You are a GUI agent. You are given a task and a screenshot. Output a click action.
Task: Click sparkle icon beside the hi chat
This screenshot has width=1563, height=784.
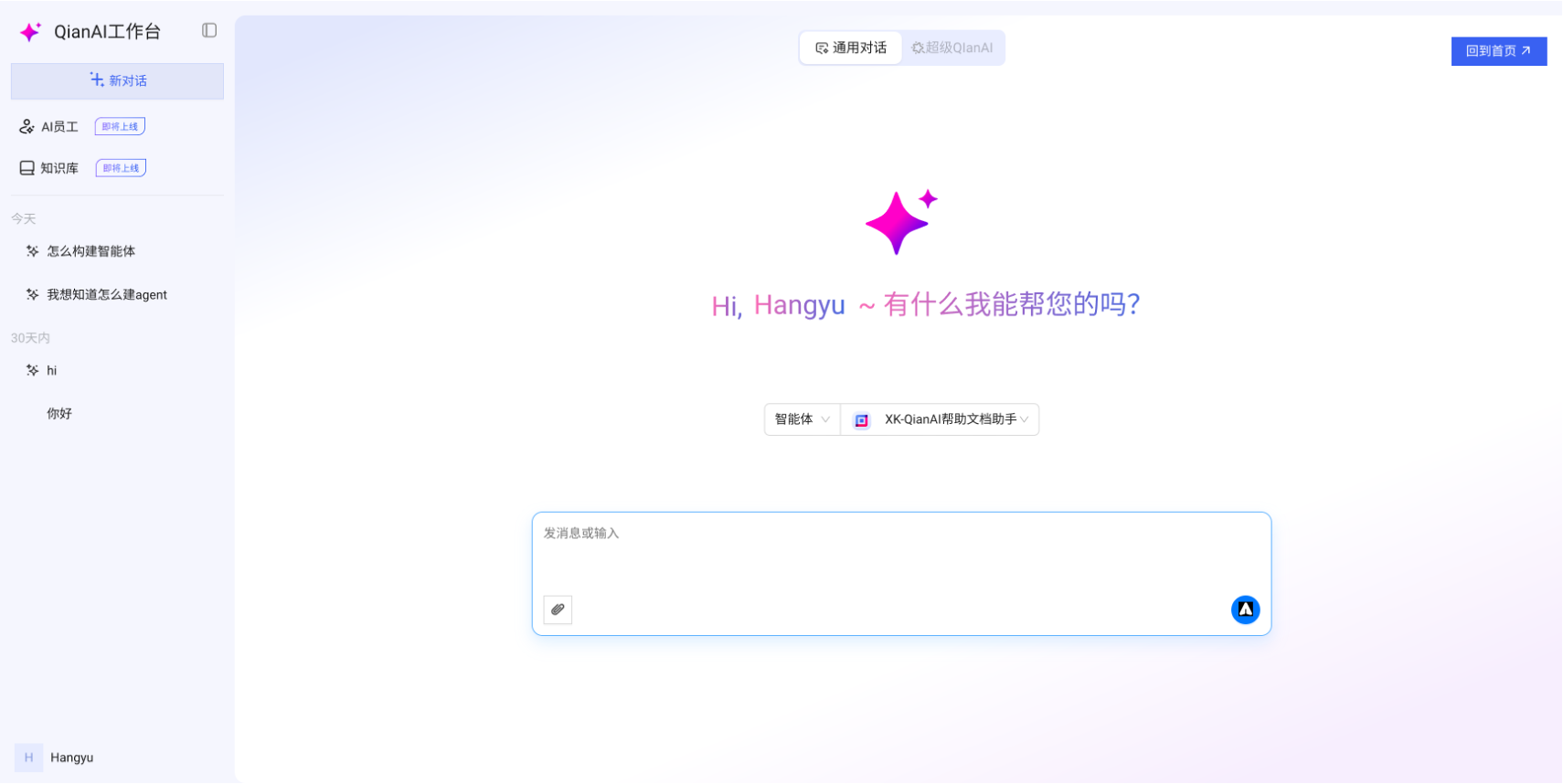point(33,370)
